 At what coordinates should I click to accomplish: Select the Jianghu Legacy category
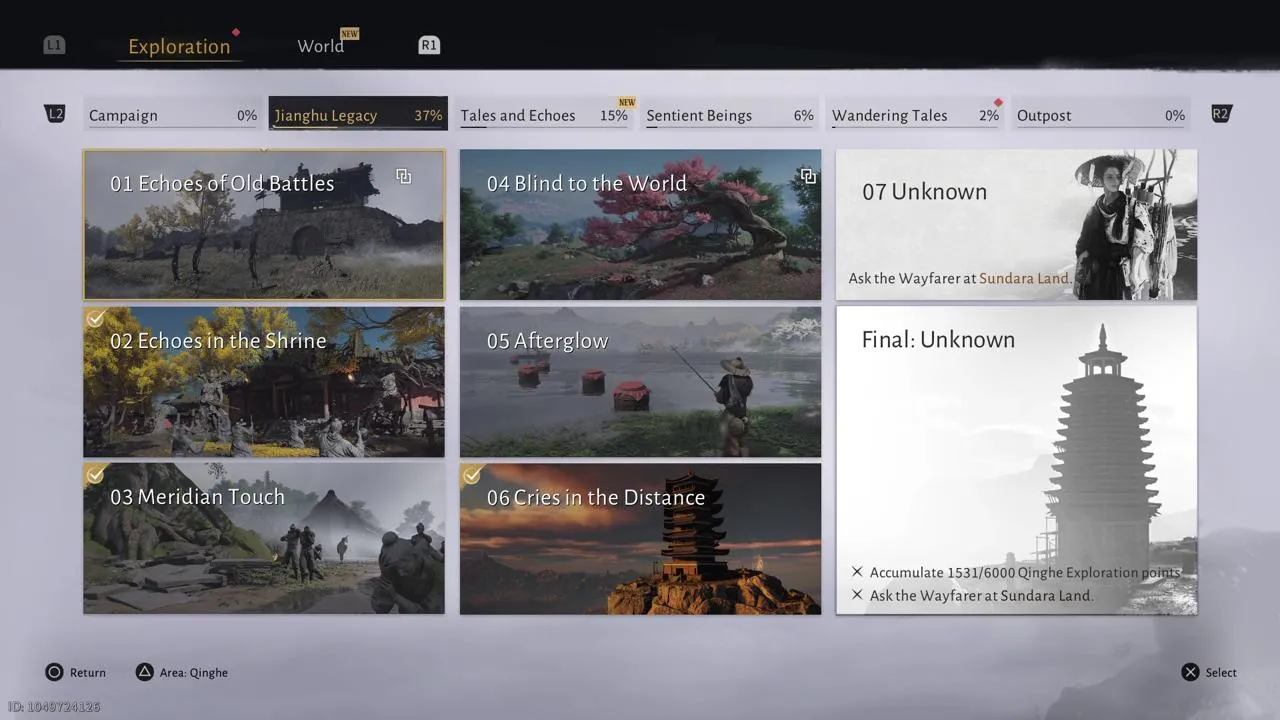(358, 115)
